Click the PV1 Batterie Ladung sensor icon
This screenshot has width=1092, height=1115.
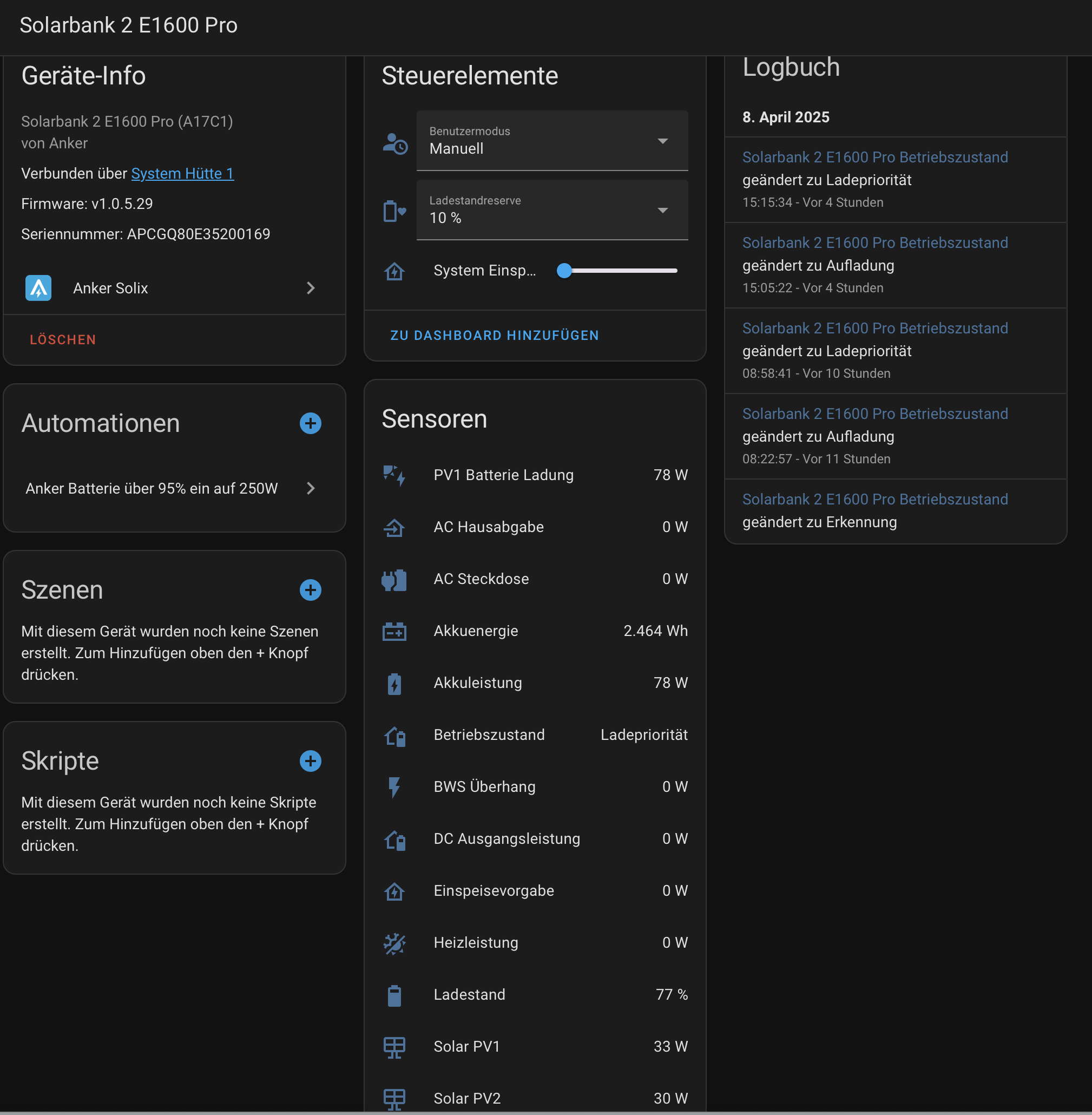tap(394, 475)
